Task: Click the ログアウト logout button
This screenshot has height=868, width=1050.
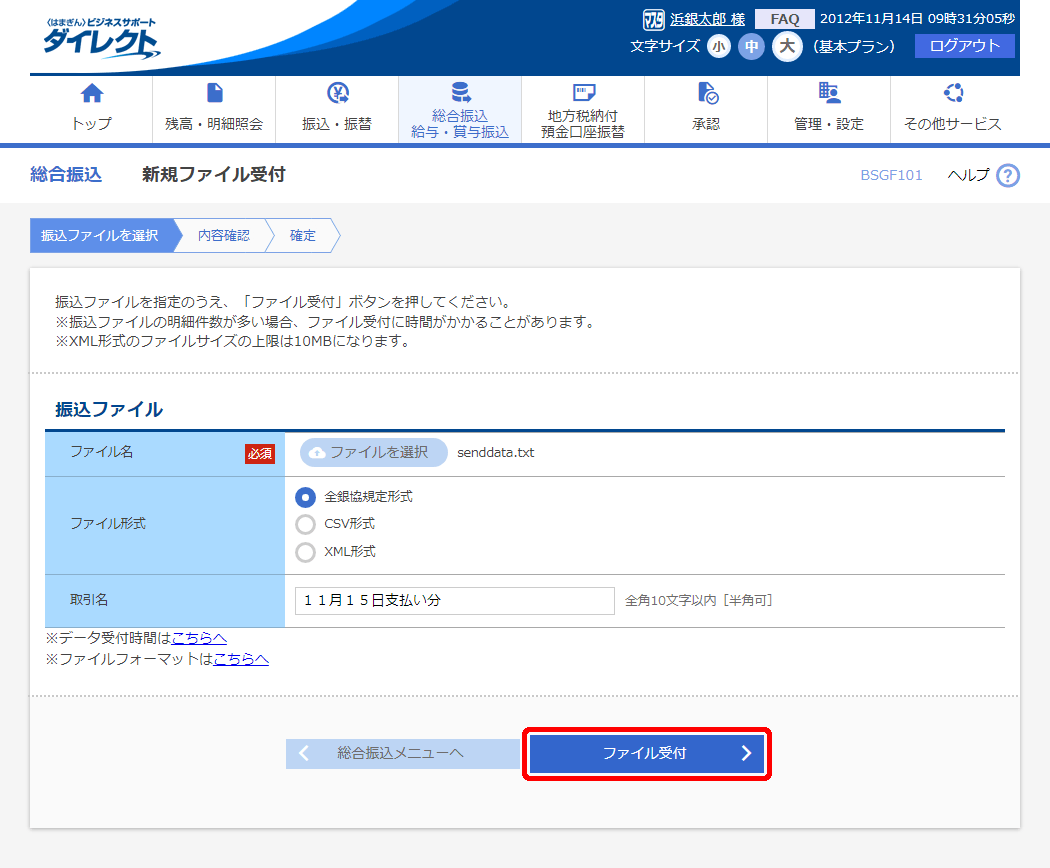Action: (964, 46)
